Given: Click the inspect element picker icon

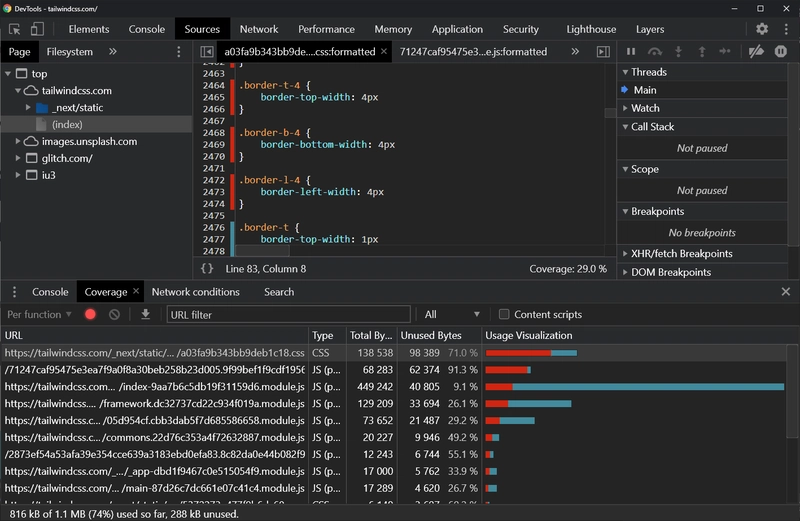Looking at the screenshot, I should [15, 30].
